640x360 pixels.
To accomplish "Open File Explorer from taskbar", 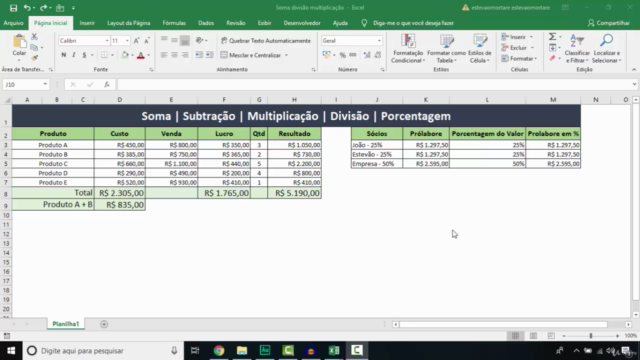I will [x=242, y=351].
